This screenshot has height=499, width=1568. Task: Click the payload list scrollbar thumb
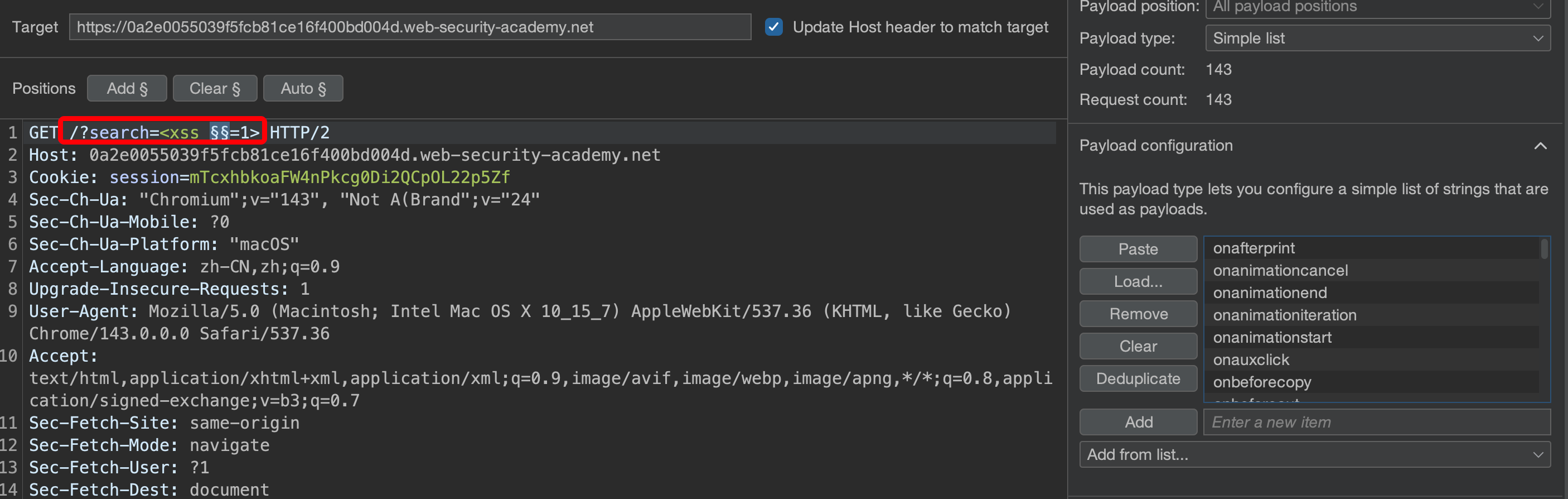coord(1543,250)
